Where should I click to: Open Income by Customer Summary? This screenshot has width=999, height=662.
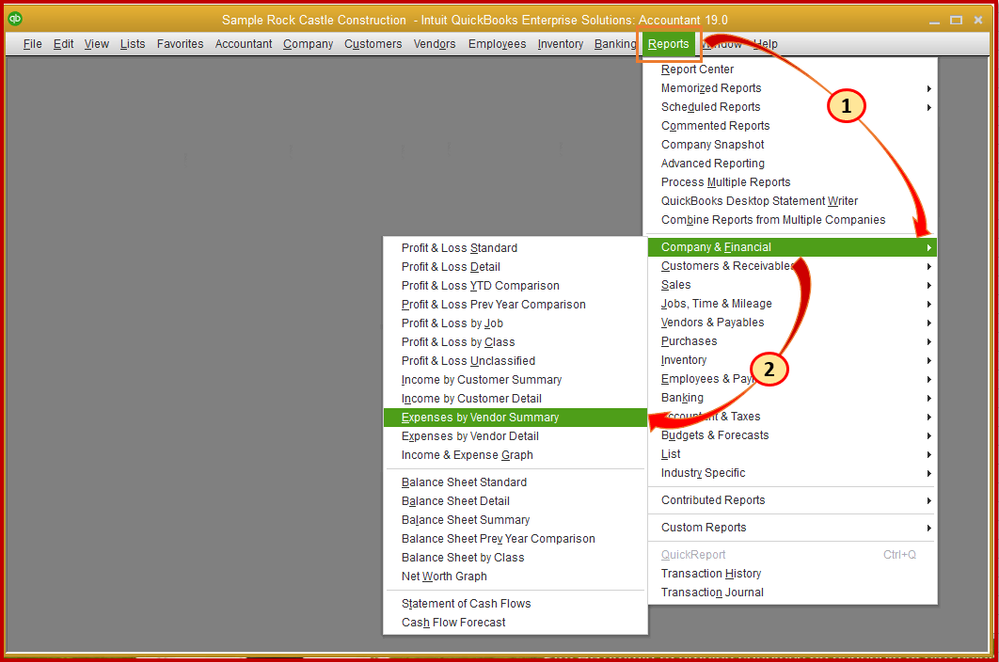pyautogui.click(x=515, y=380)
